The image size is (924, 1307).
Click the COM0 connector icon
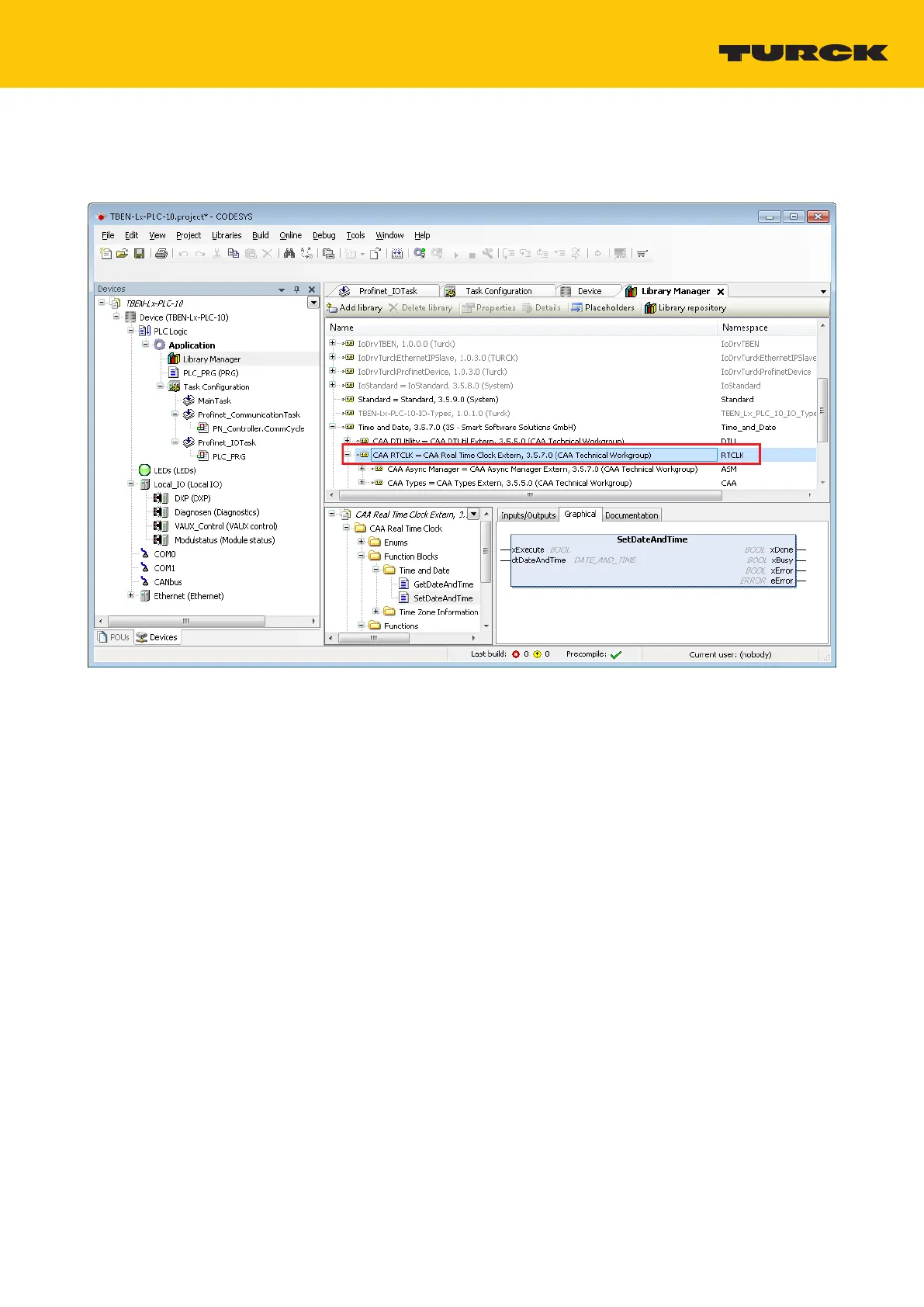pyautogui.click(x=144, y=554)
